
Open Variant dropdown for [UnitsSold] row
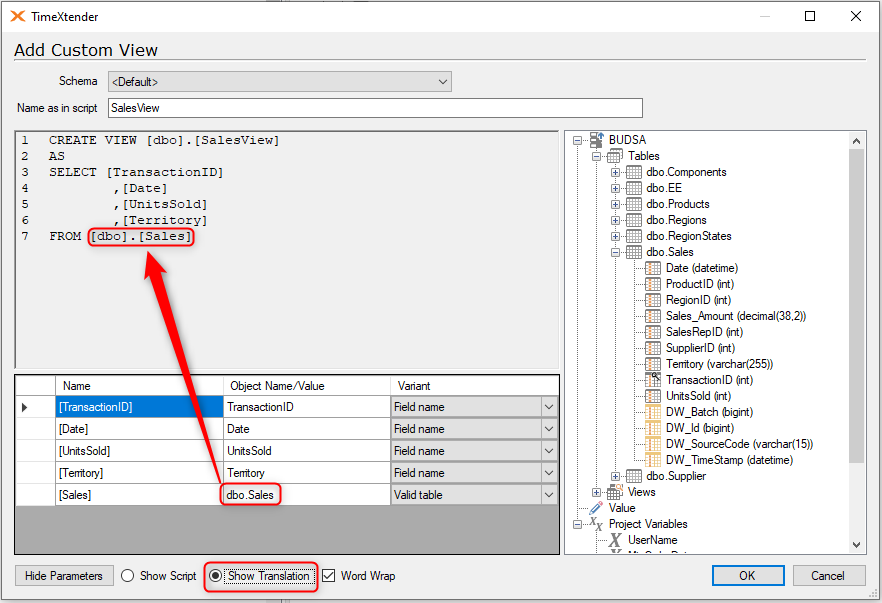pos(549,451)
